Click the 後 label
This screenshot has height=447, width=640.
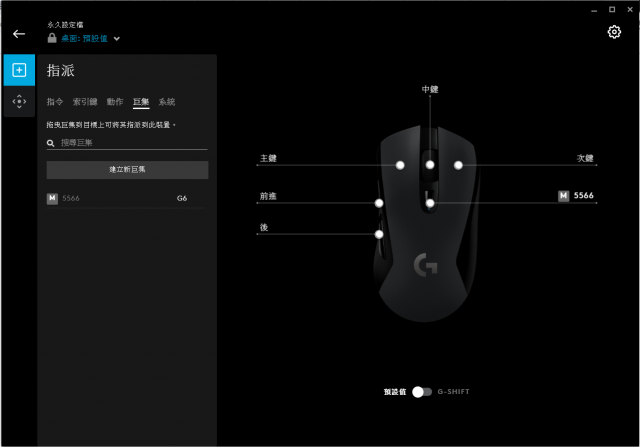coord(264,227)
